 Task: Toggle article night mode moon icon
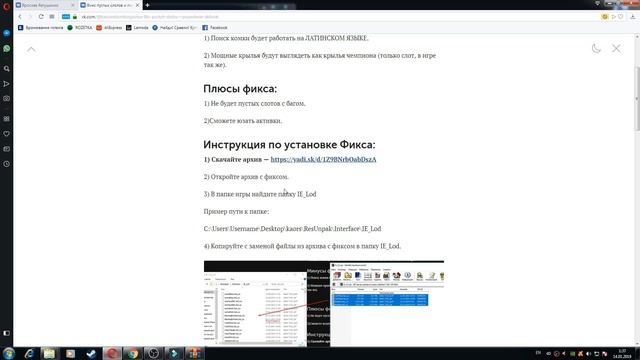pyautogui.click(x=596, y=48)
